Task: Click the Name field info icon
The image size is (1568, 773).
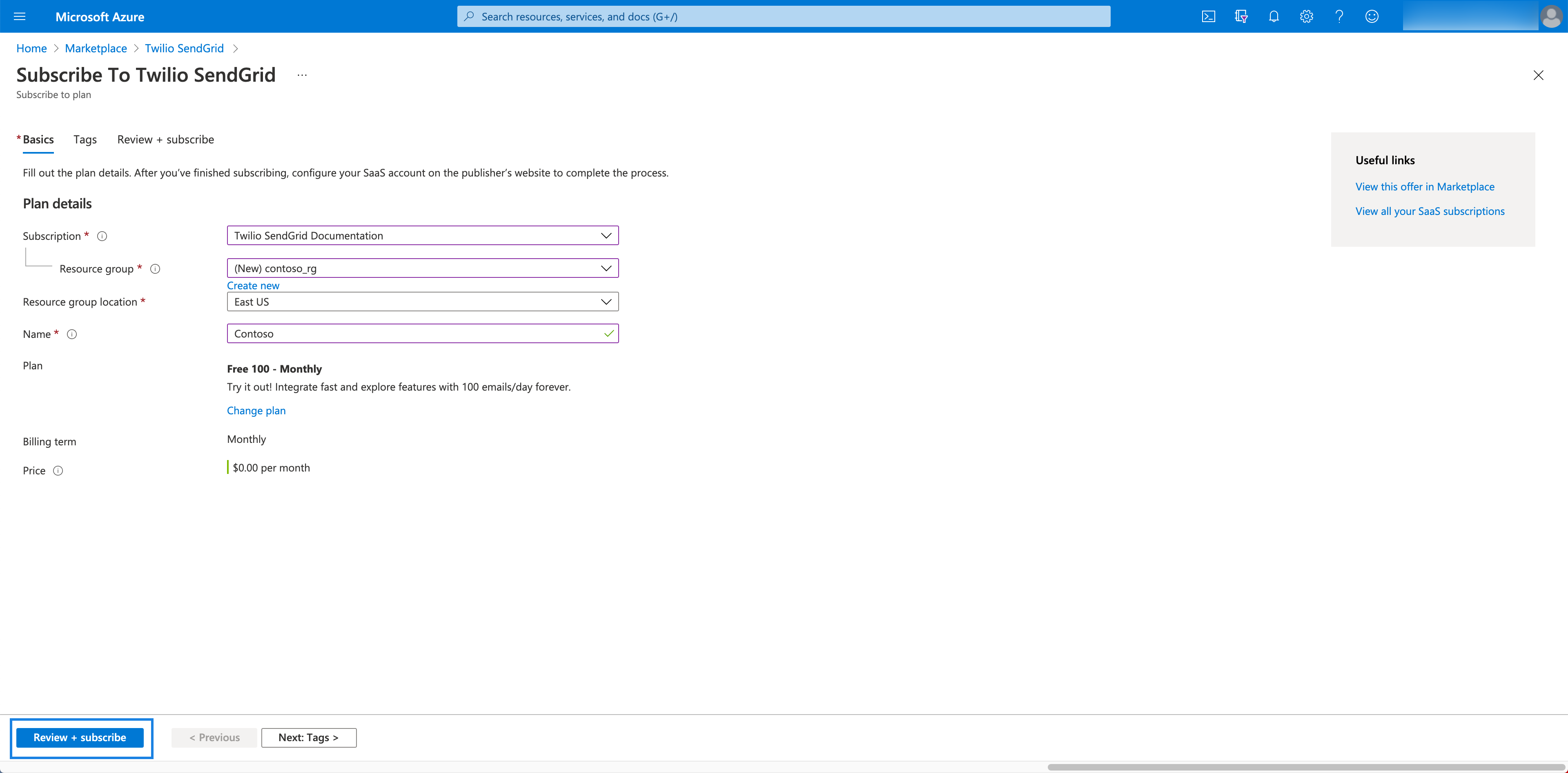Action: [x=72, y=334]
